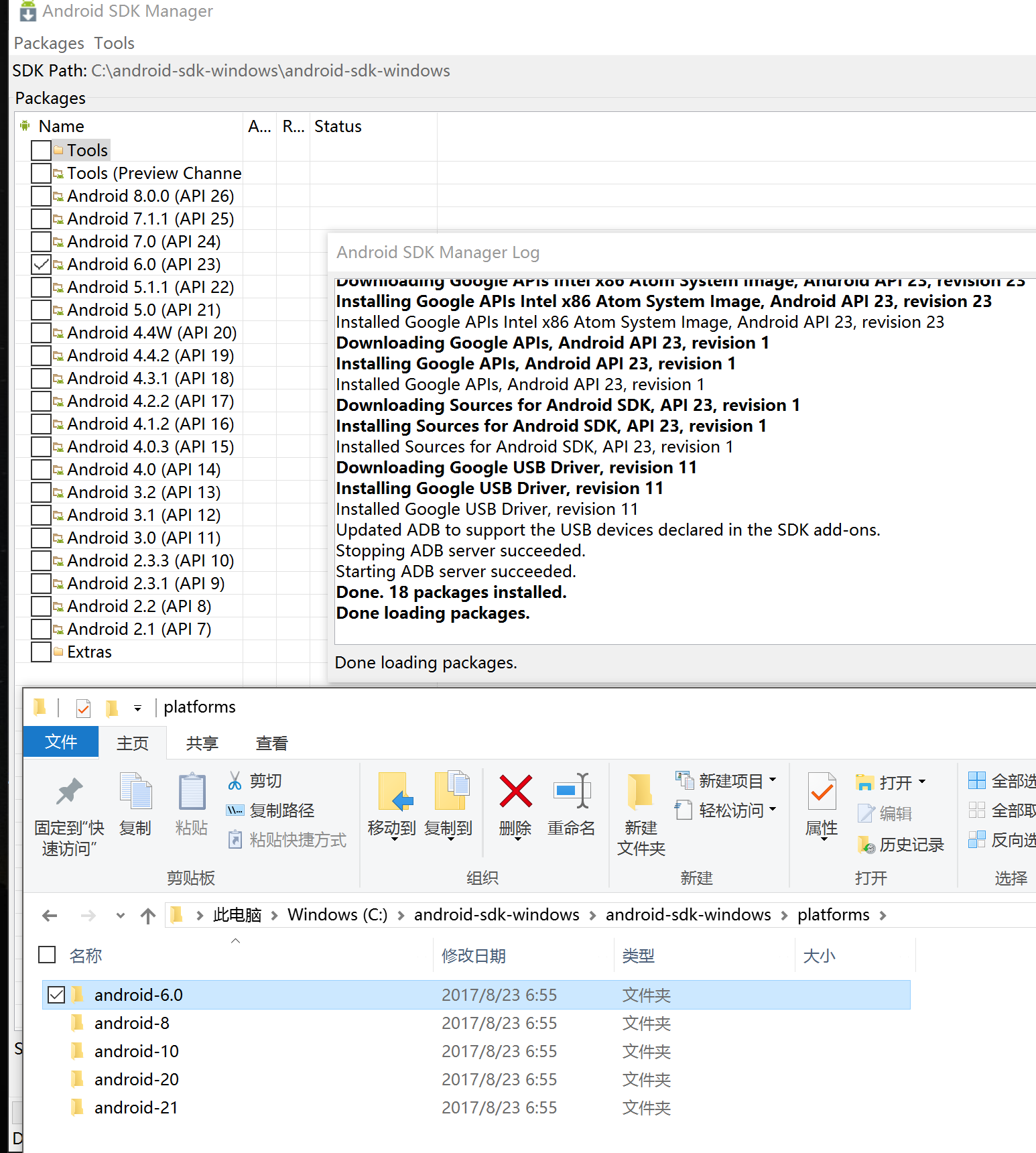Image resolution: width=1036 pixels, height=1153 pixels.
Task: Select the android-8 folder
Action: (x=132, y=1023)
